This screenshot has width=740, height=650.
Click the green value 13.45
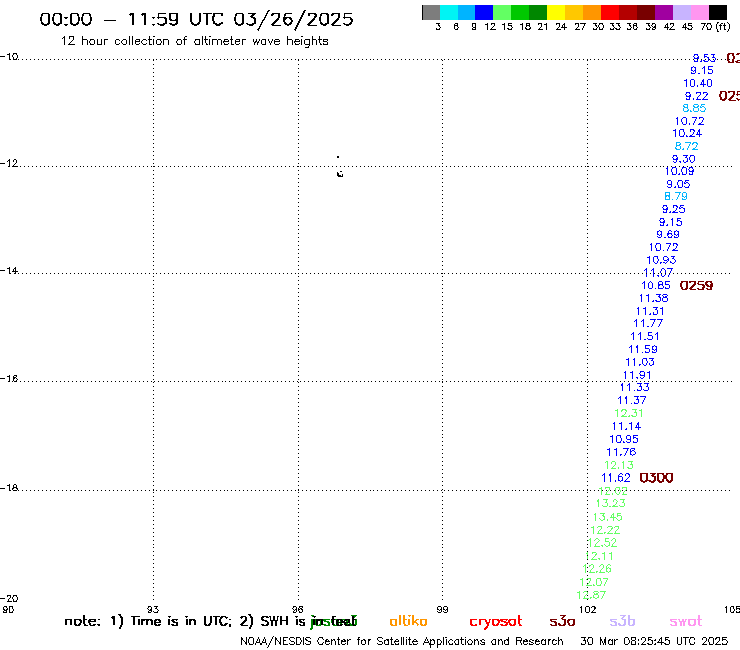[x=608, y=517]
